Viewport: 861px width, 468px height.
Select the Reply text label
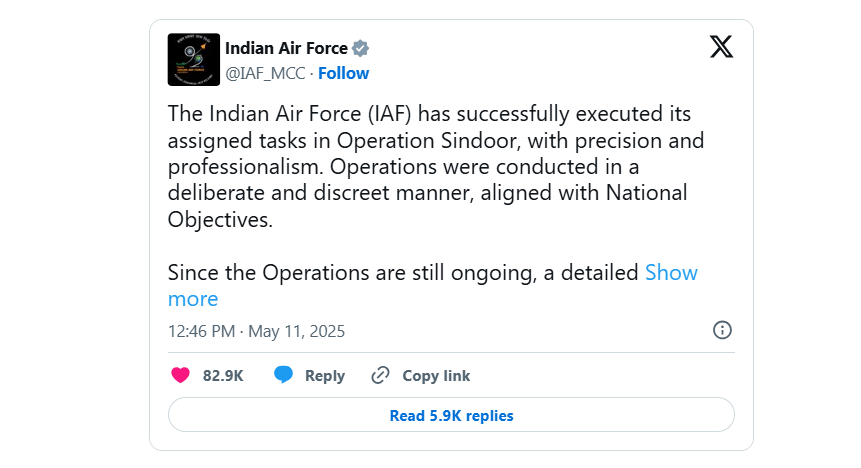click(x=325, y=376)
